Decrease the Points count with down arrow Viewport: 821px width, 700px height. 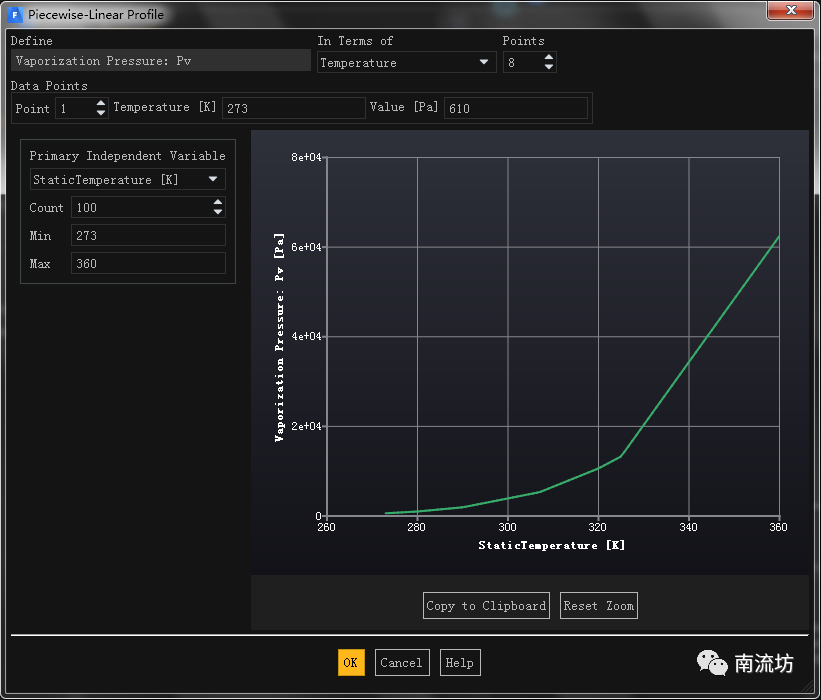pos(549,67)
